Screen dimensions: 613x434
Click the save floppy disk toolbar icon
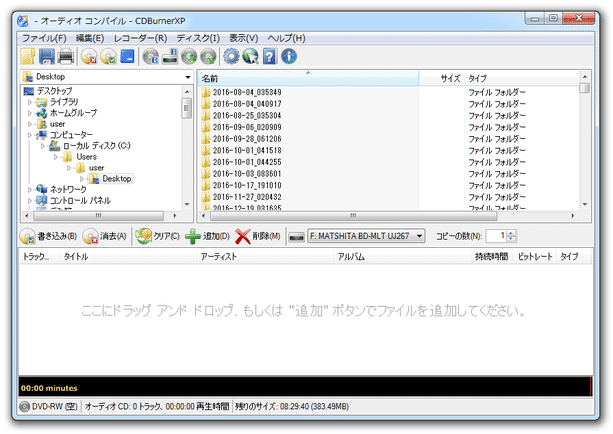coord(47,56)
